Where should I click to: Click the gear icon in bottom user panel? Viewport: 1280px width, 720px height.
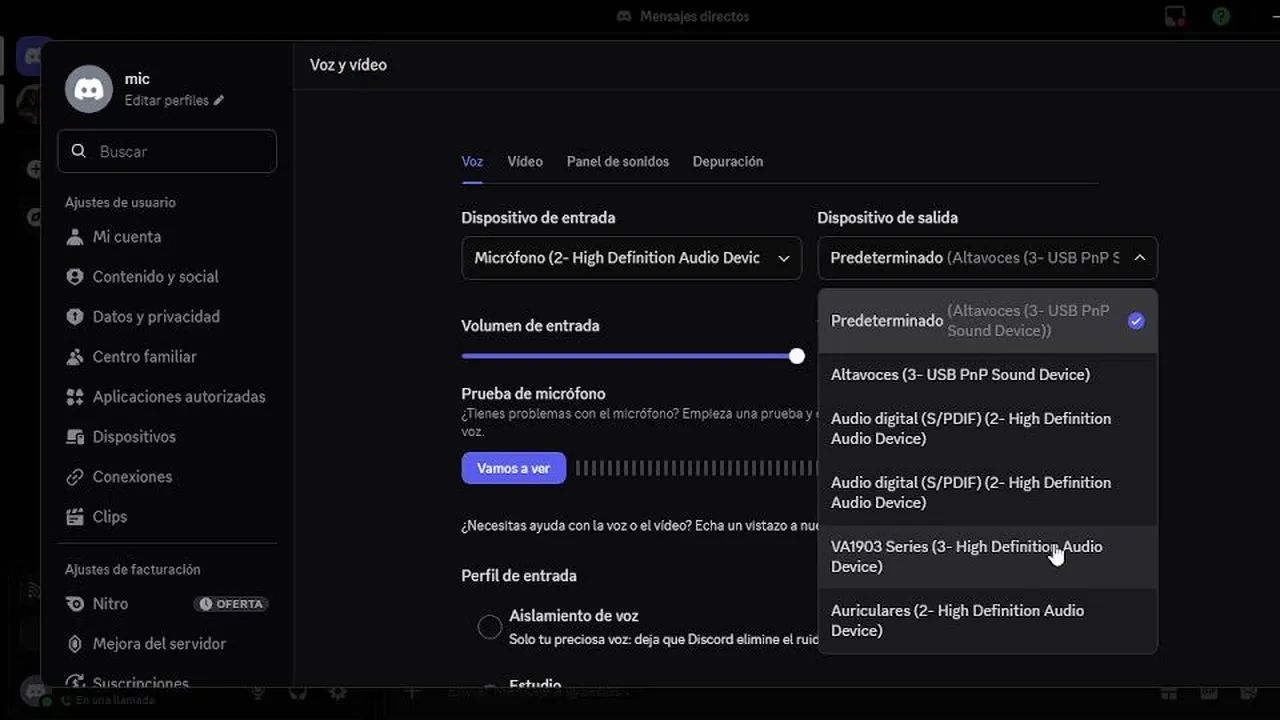tap(338, 692)
